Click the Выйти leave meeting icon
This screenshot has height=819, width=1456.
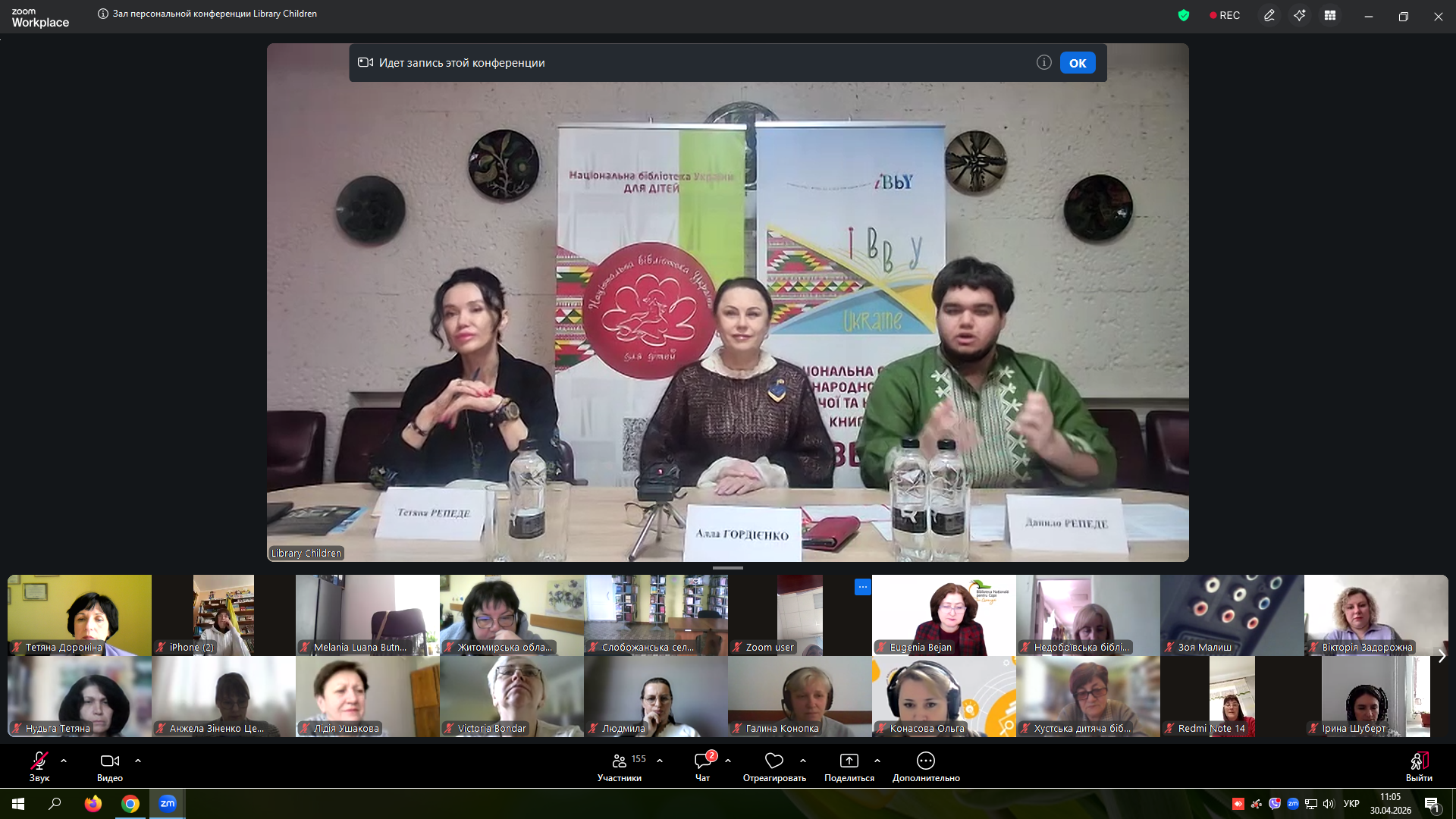pos(1419,761)
